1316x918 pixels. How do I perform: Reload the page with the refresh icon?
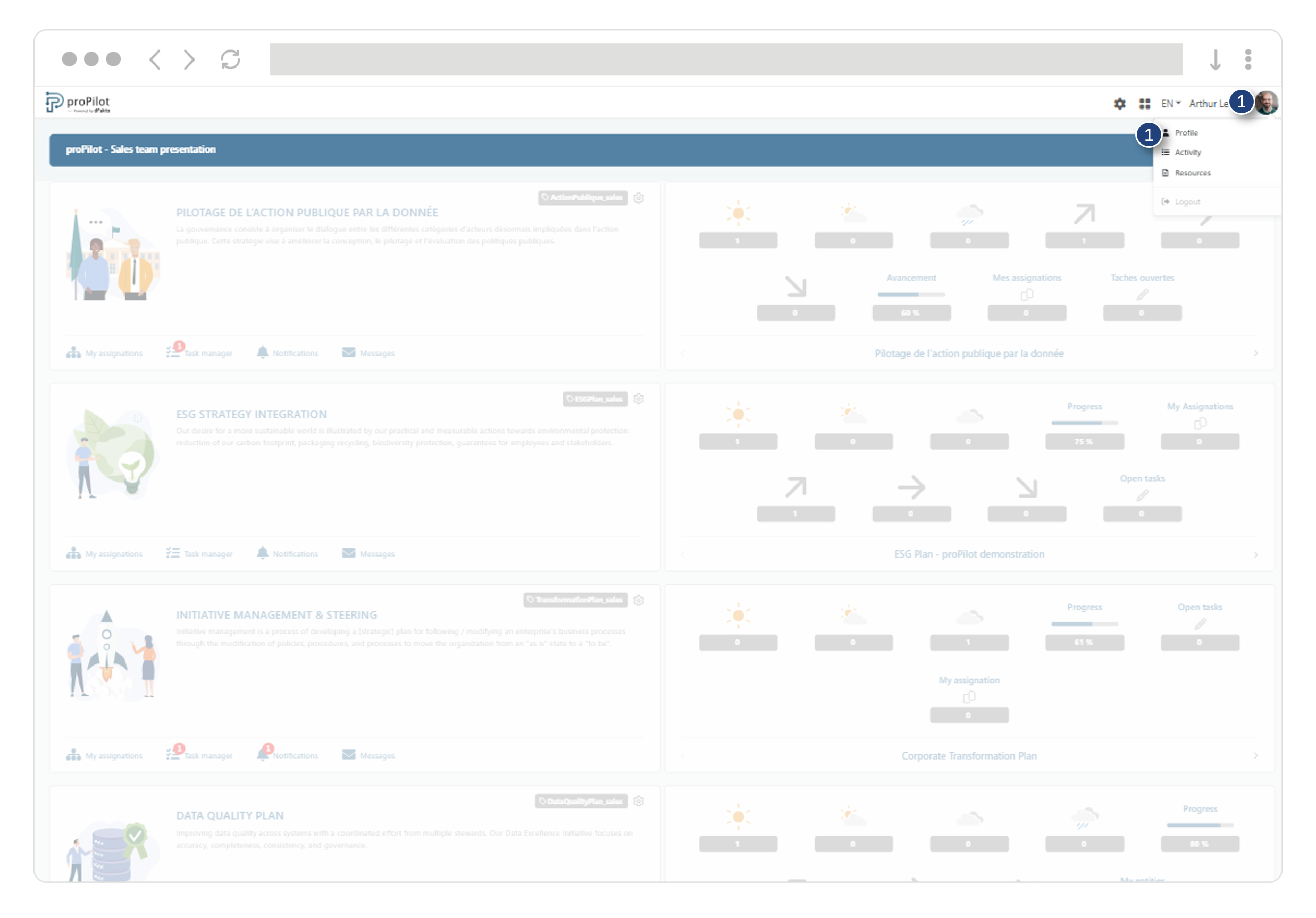(x=230, y=59)
